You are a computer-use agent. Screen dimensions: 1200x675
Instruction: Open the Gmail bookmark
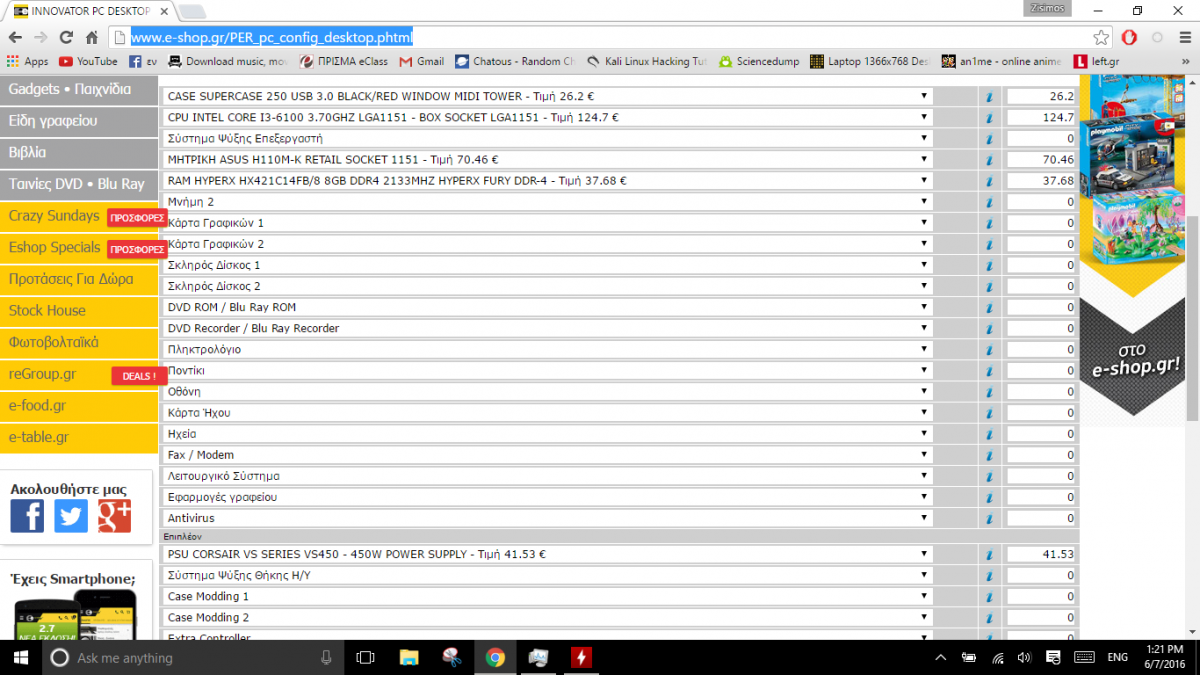[422, 61]
